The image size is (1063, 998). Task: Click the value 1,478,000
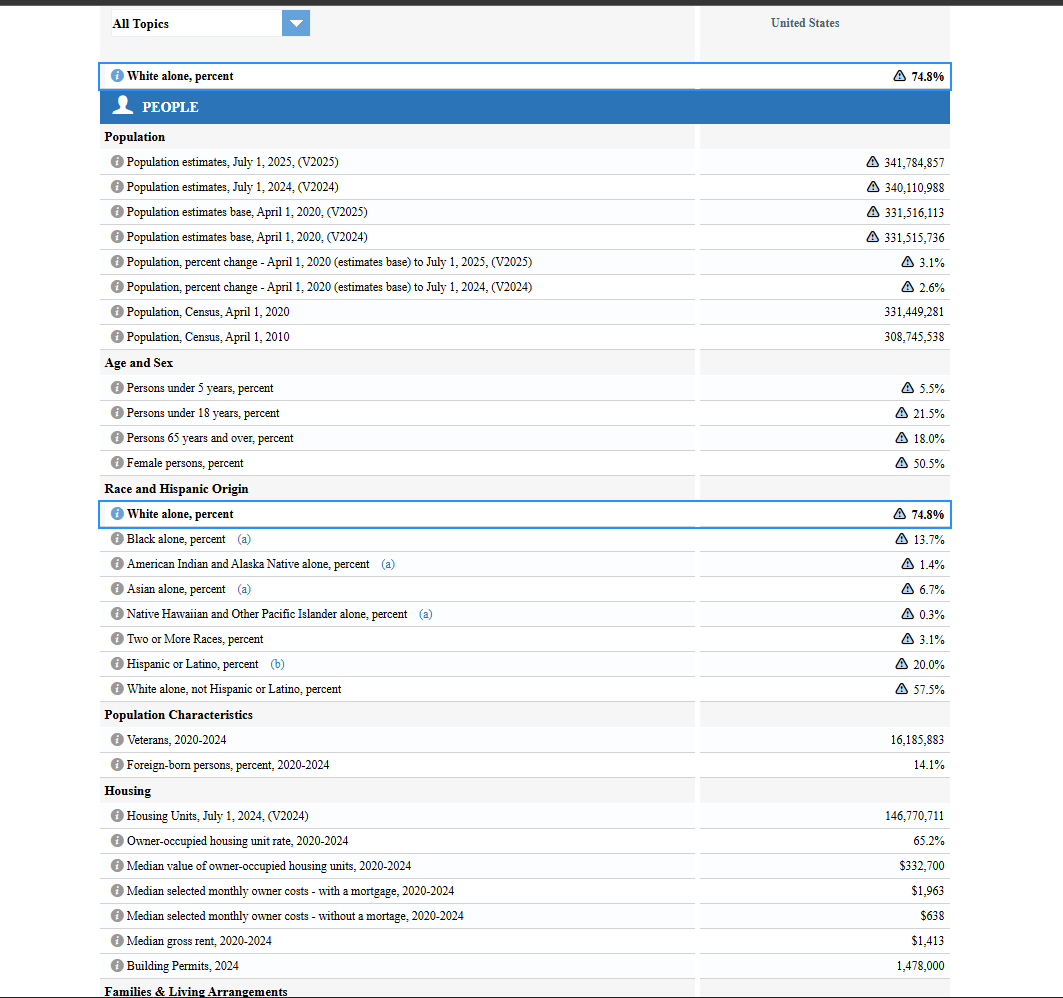920,965
